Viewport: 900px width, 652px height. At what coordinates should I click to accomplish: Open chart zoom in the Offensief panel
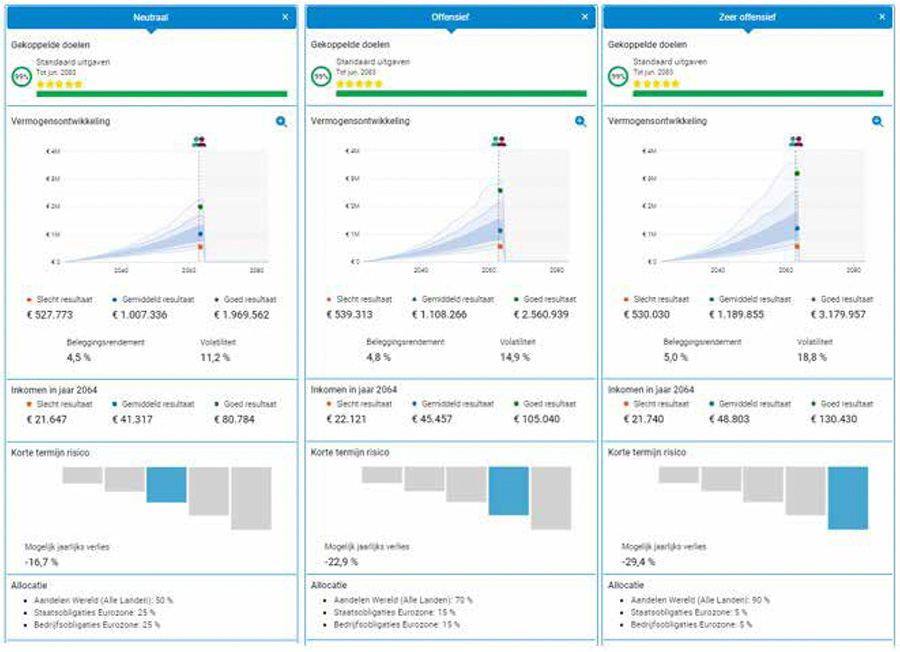click(x=581, y=122)
